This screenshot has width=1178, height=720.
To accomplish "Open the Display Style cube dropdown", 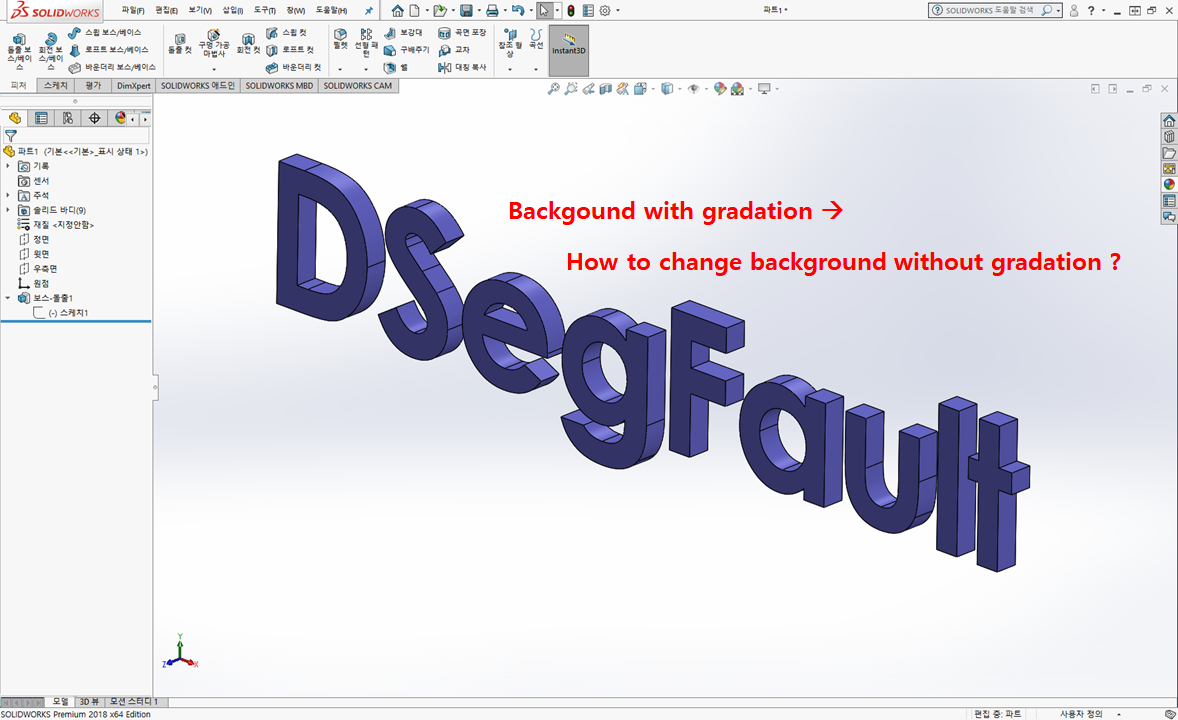I will coord(680,89).
